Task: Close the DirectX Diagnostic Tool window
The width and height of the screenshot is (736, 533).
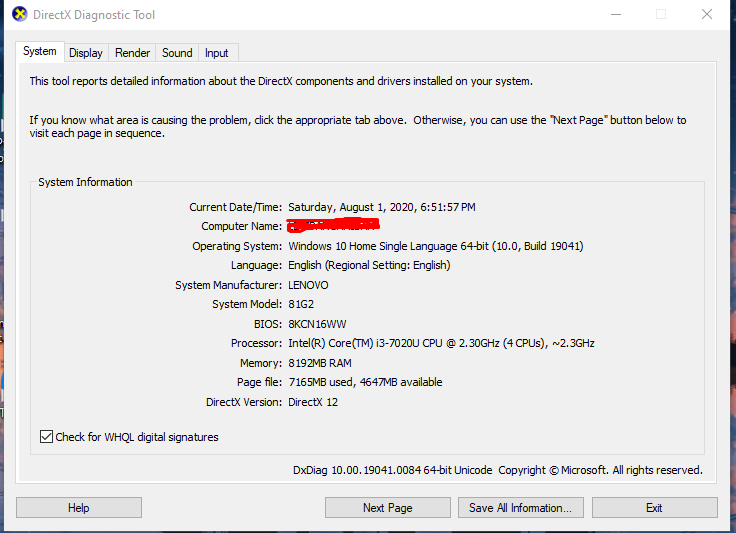Action: pos(707,15)
